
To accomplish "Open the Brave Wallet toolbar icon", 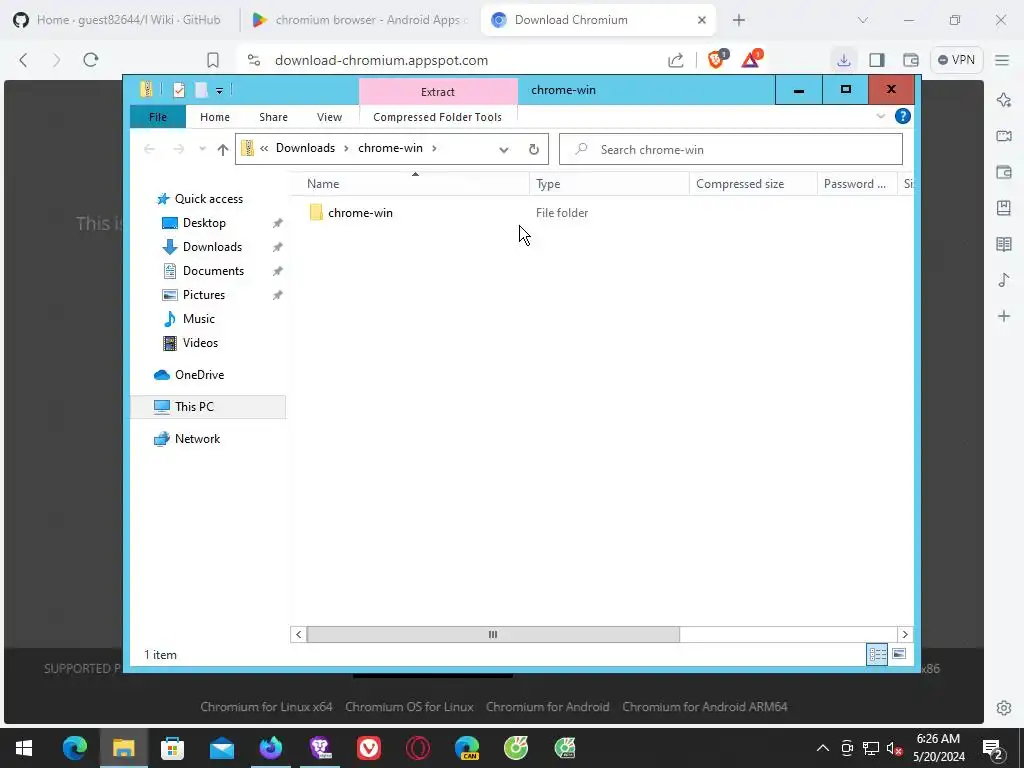I will pyautogui.click(x=910, y=60).
